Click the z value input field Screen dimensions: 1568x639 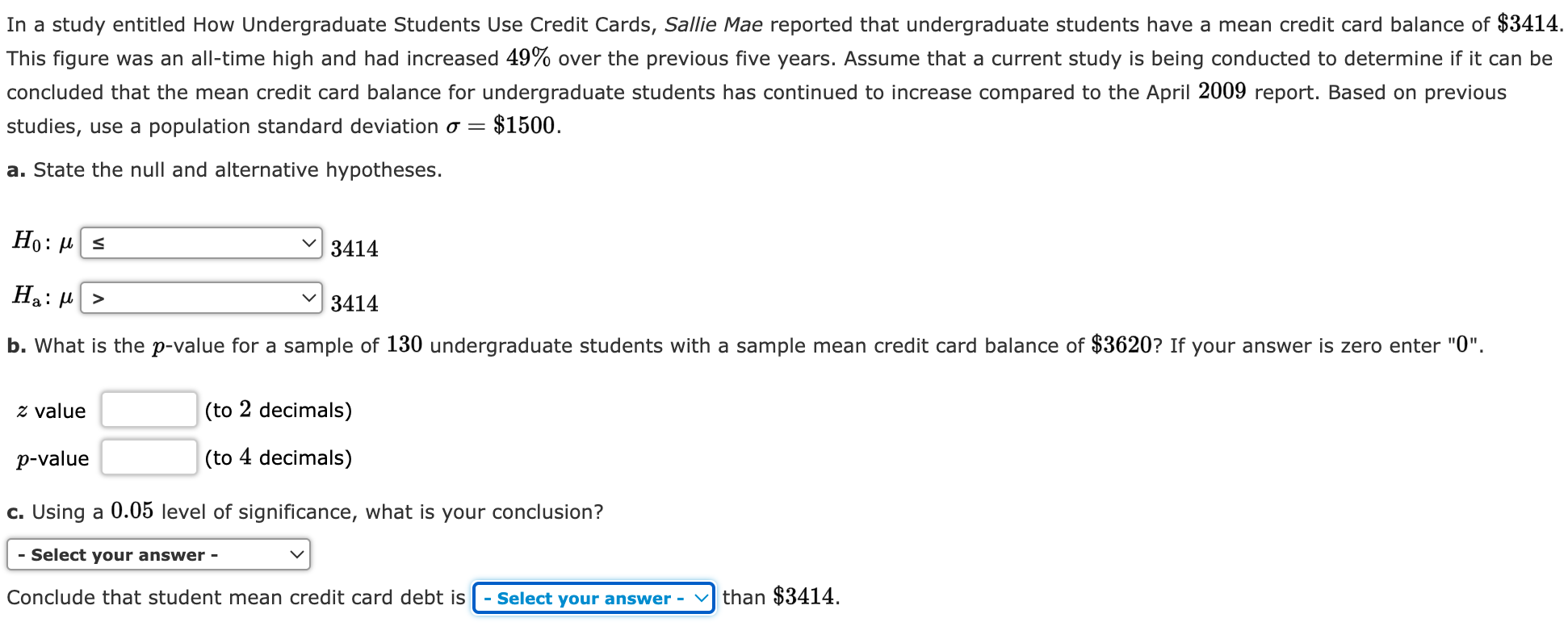click(x=149, y=410)
